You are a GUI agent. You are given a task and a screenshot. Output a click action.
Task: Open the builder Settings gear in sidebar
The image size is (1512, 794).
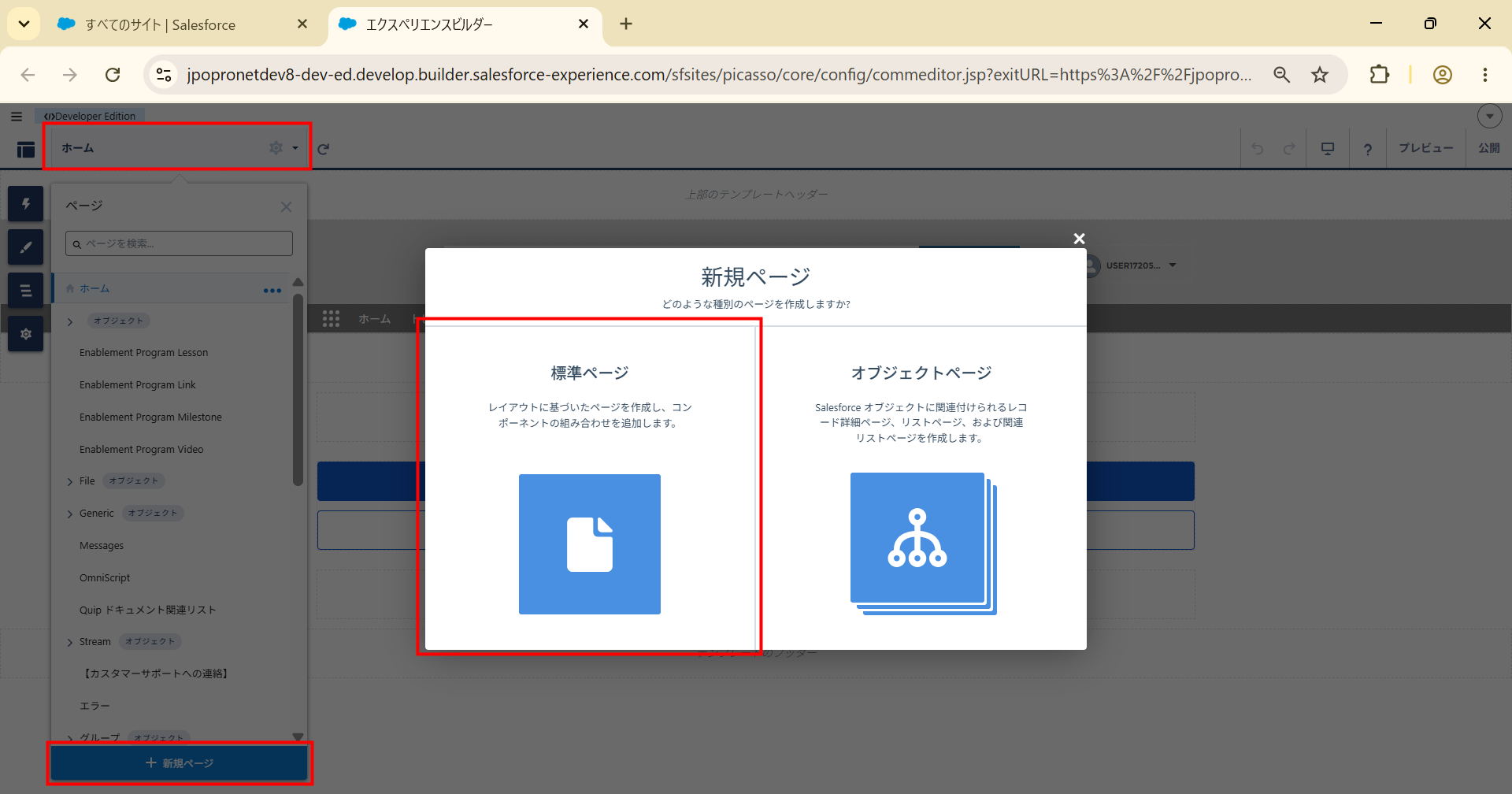[25, 334]
